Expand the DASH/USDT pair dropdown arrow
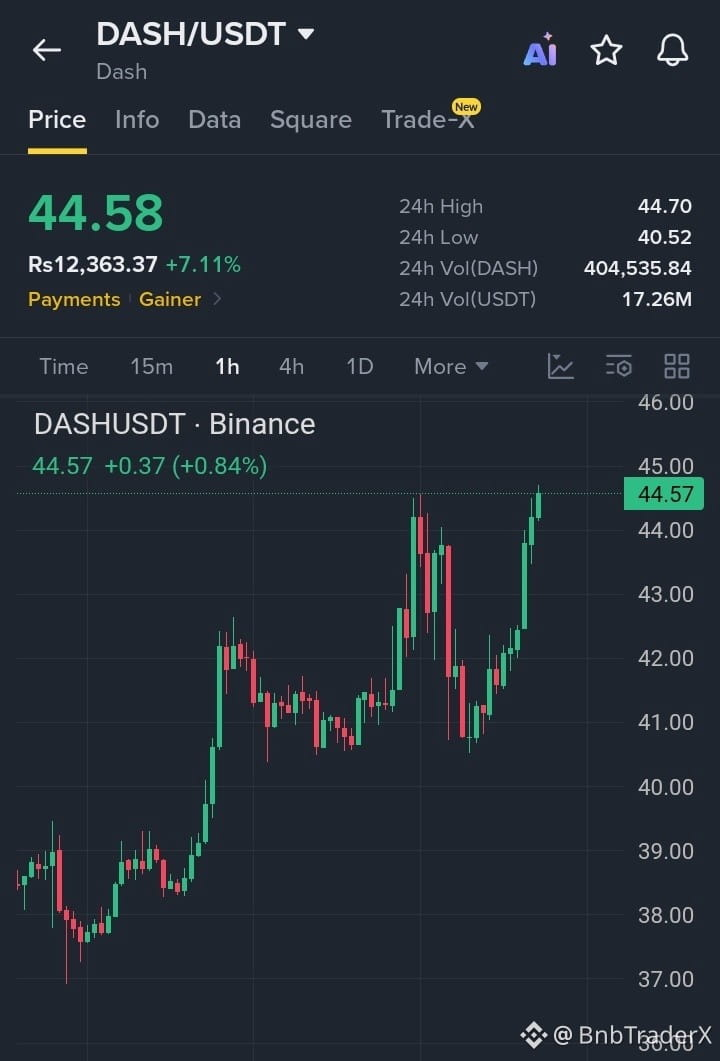This screenshot has height=1061, width=720. [306, 33]
